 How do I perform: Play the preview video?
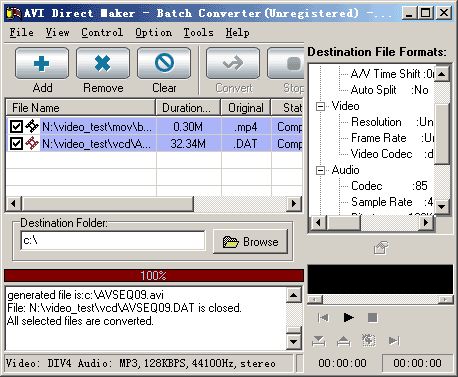348,318
